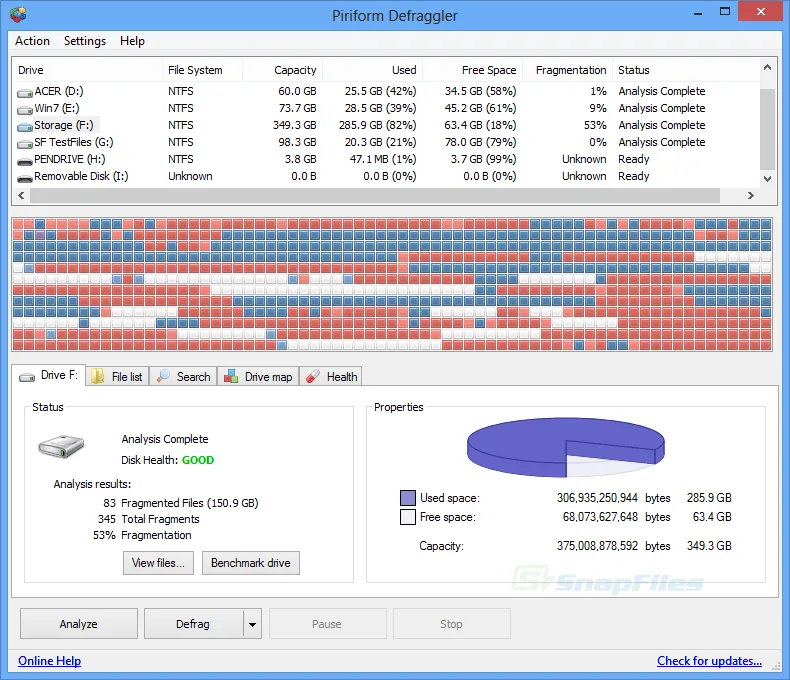Open the Defrag dropdown arrow
Screen dimensions: 790x680
click(252, 624)
